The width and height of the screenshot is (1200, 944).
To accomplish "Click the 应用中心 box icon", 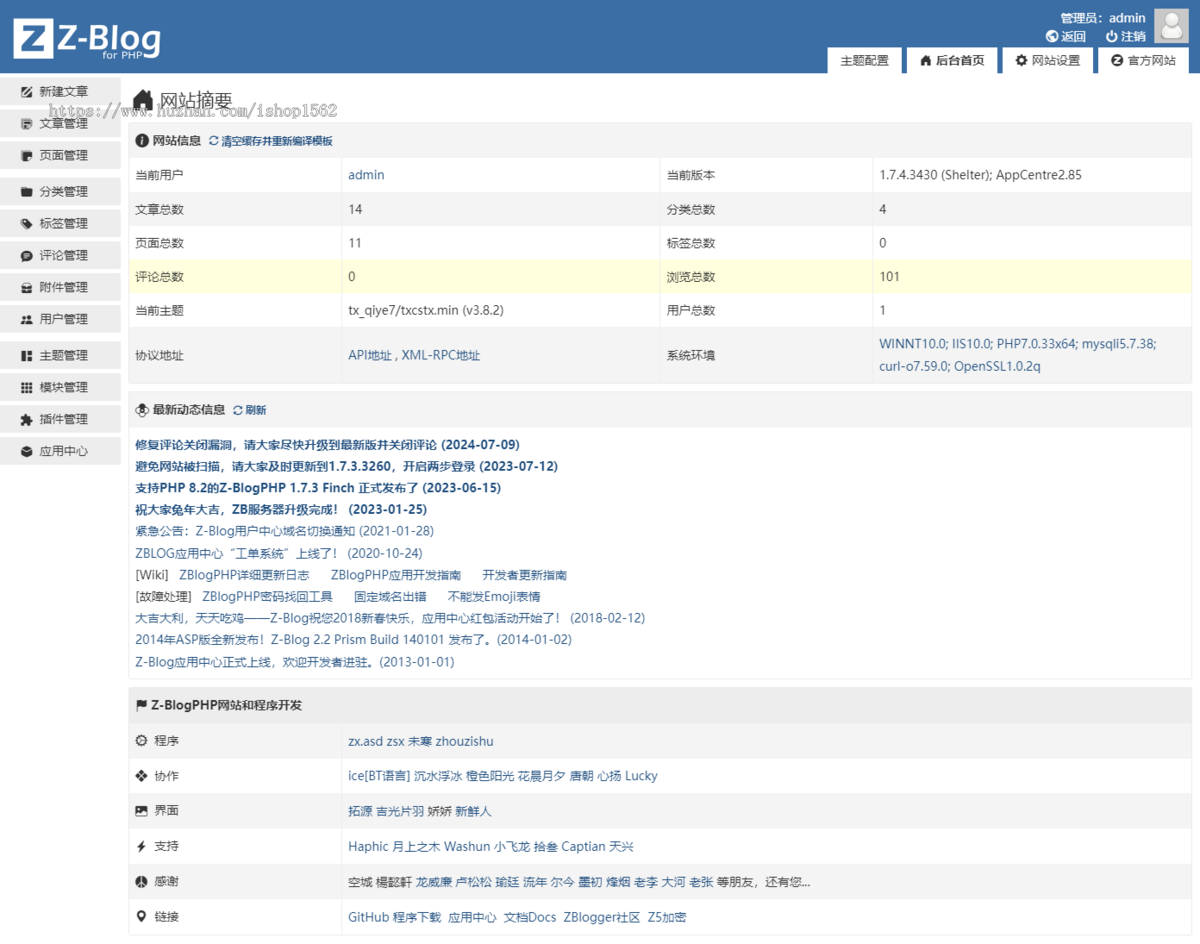I will 27,451.
